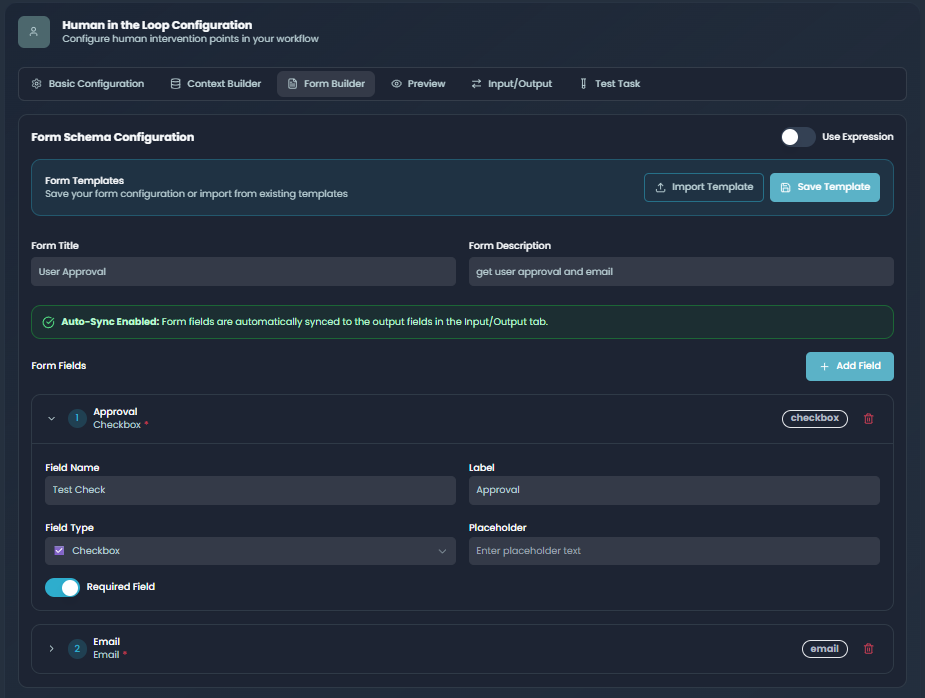Click inside the Form Title input
This screenshot has width=925, height=698.
point(245,271)
